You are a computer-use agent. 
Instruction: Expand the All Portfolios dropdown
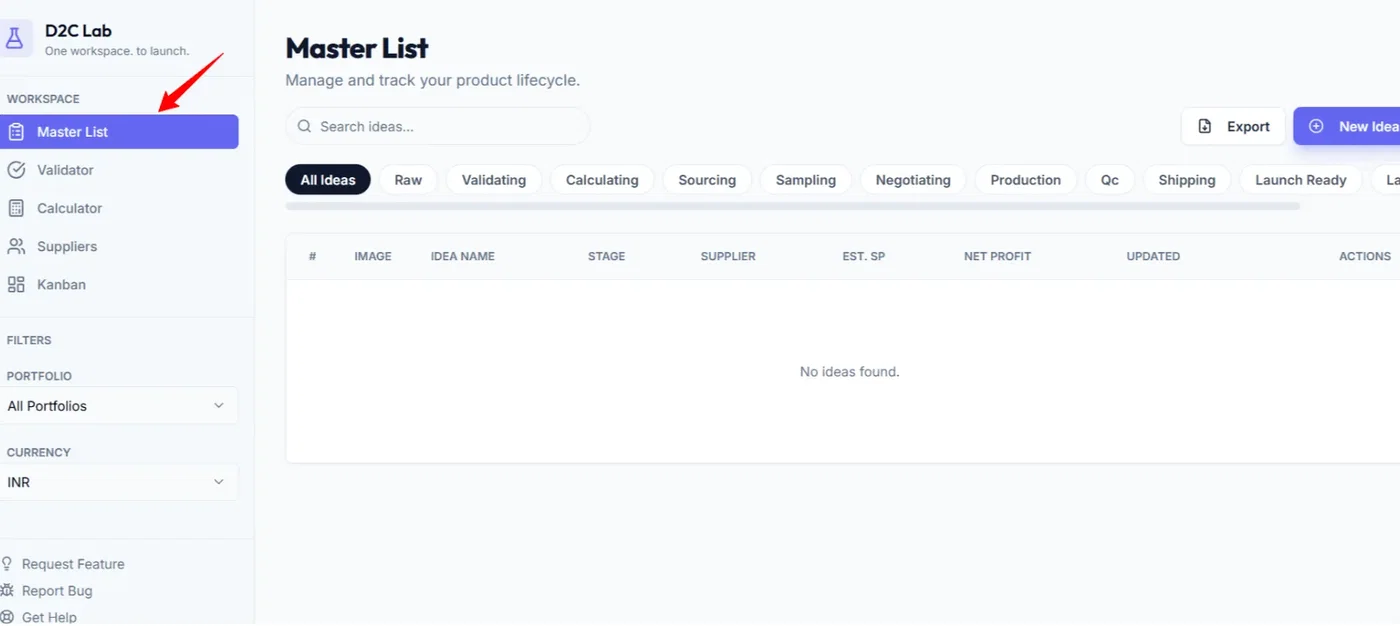(x=119, y=406)
